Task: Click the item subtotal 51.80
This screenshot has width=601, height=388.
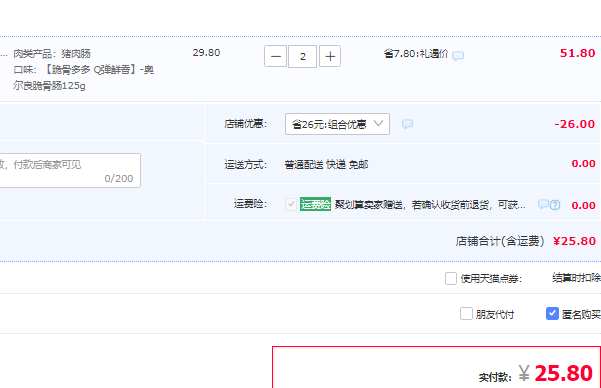Action: pyautogui.click(x=577, y=53)
